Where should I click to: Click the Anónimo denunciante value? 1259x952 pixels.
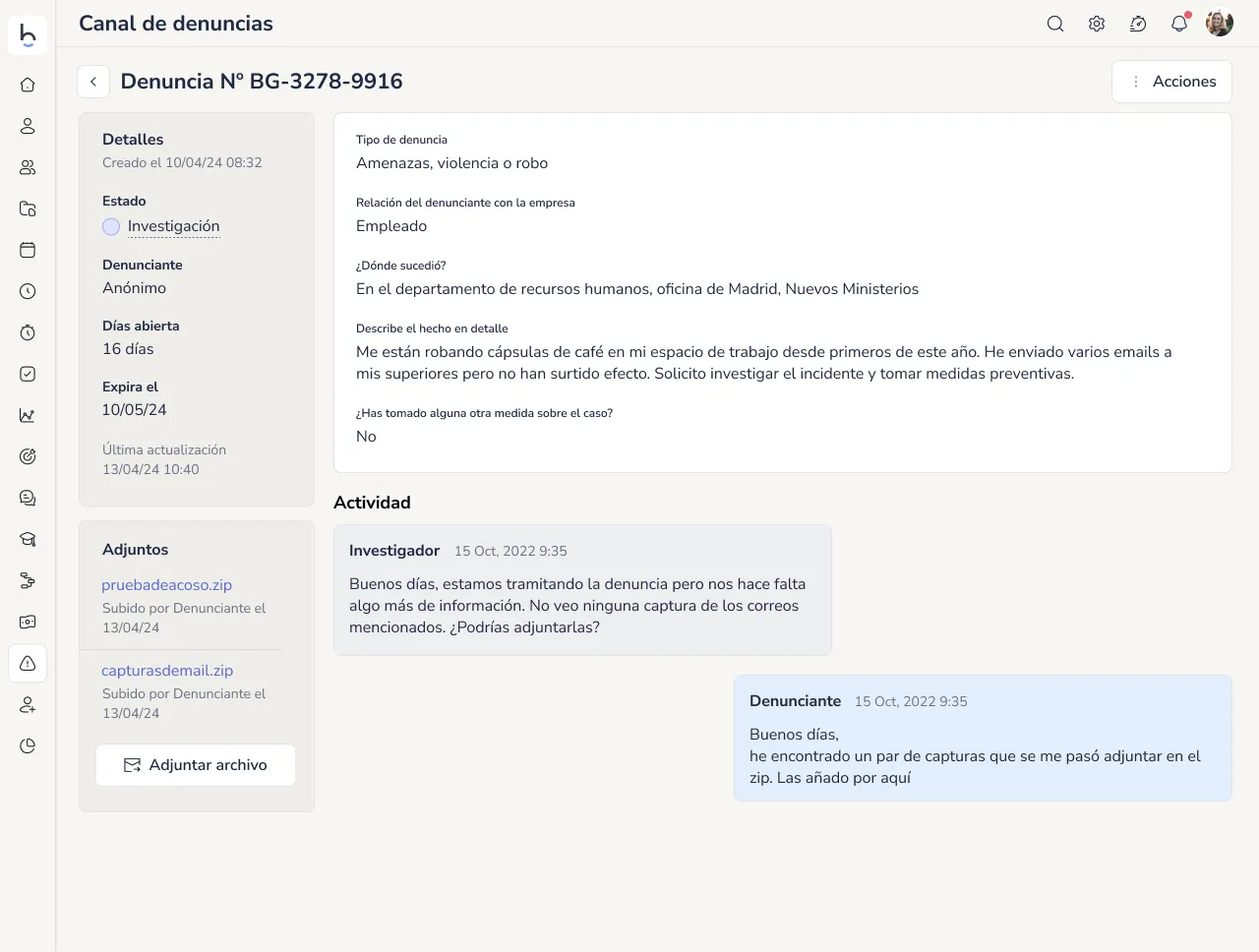[x=135, y=288]
